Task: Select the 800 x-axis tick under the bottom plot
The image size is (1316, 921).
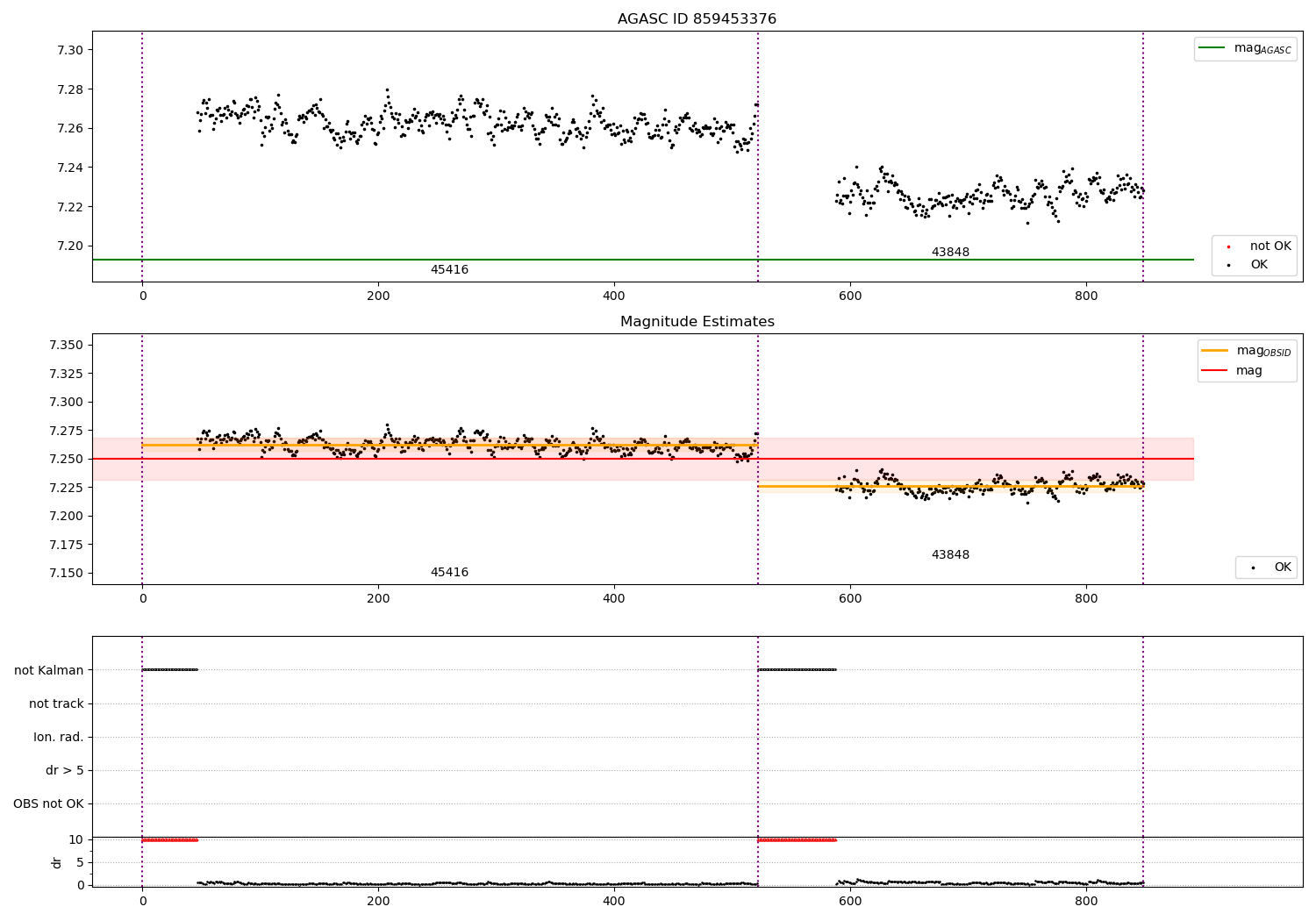Action: pos(1086,902)
